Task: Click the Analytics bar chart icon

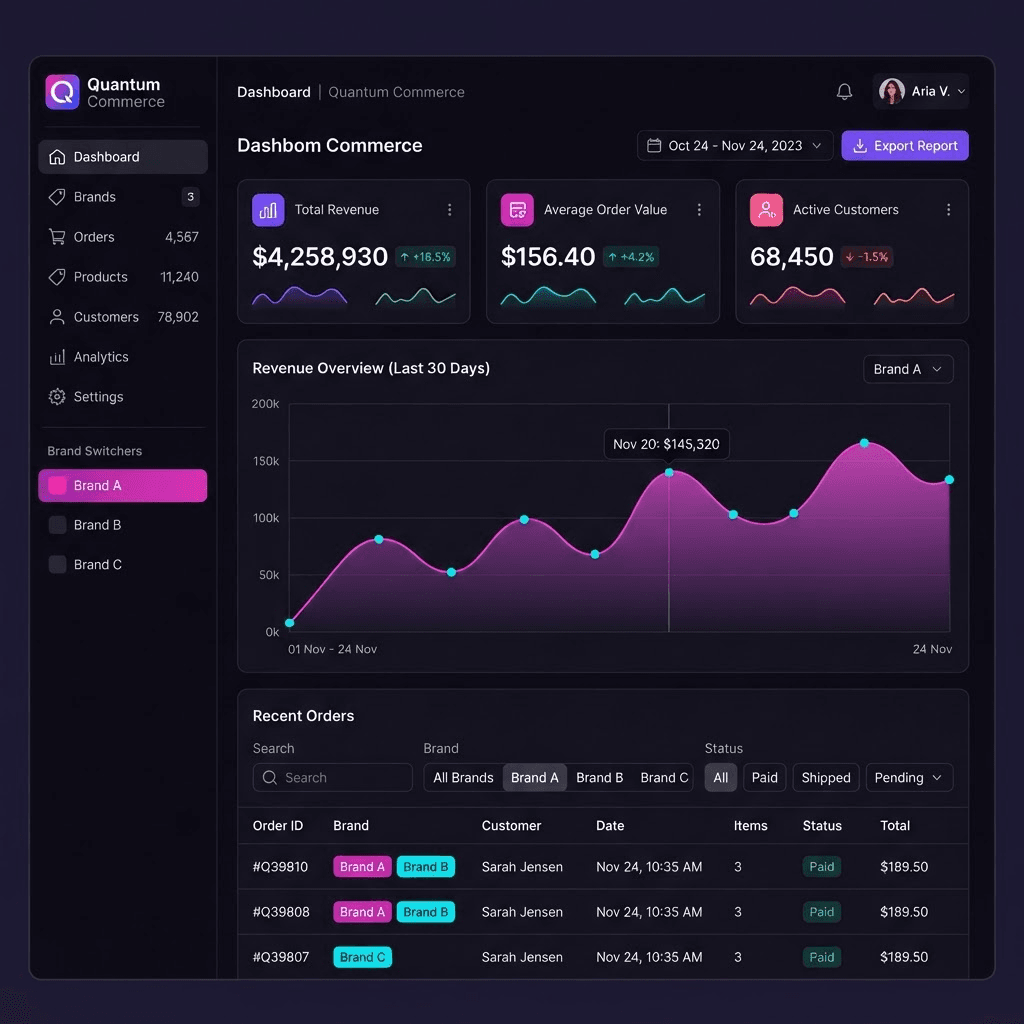Action: (x=57, y=357)
